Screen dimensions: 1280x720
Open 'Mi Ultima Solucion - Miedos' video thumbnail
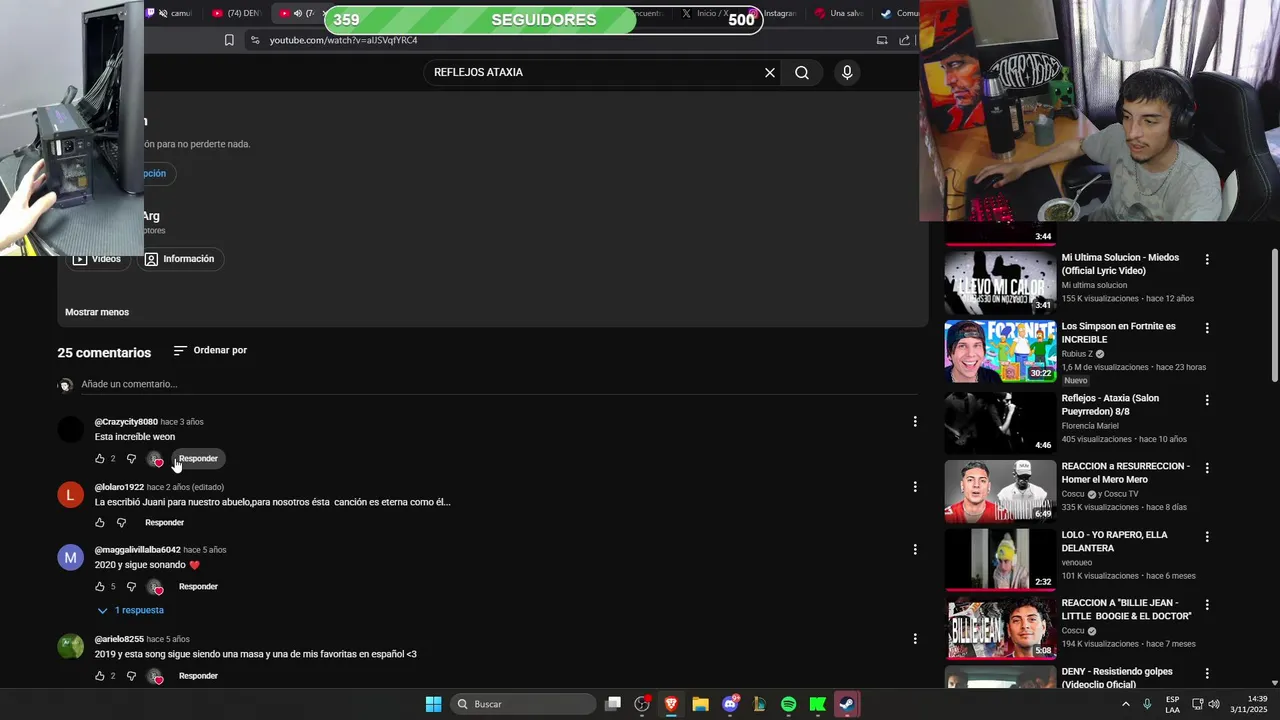1000,282
